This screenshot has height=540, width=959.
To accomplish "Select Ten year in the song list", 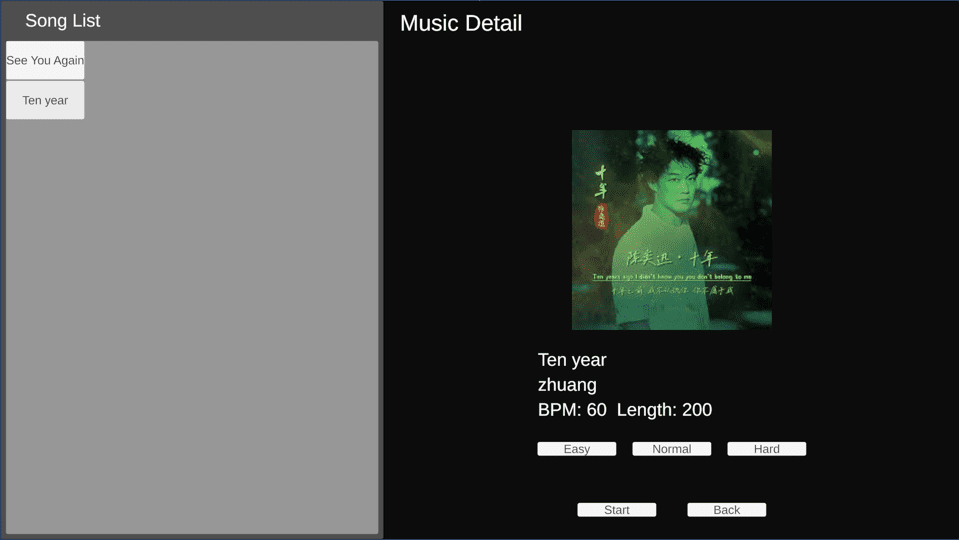I will coord(45,100).
